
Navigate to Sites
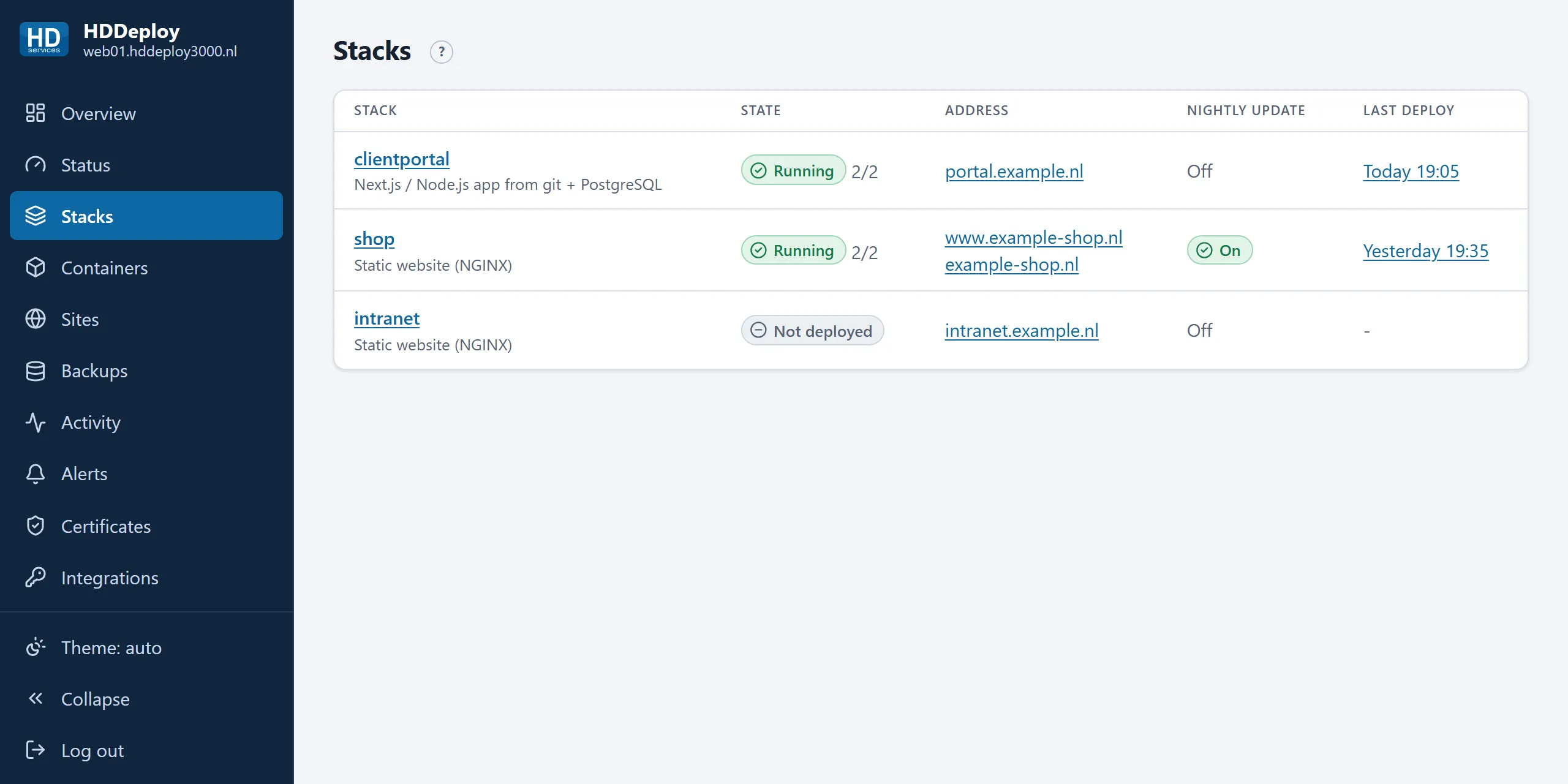(x=146, y=319)
